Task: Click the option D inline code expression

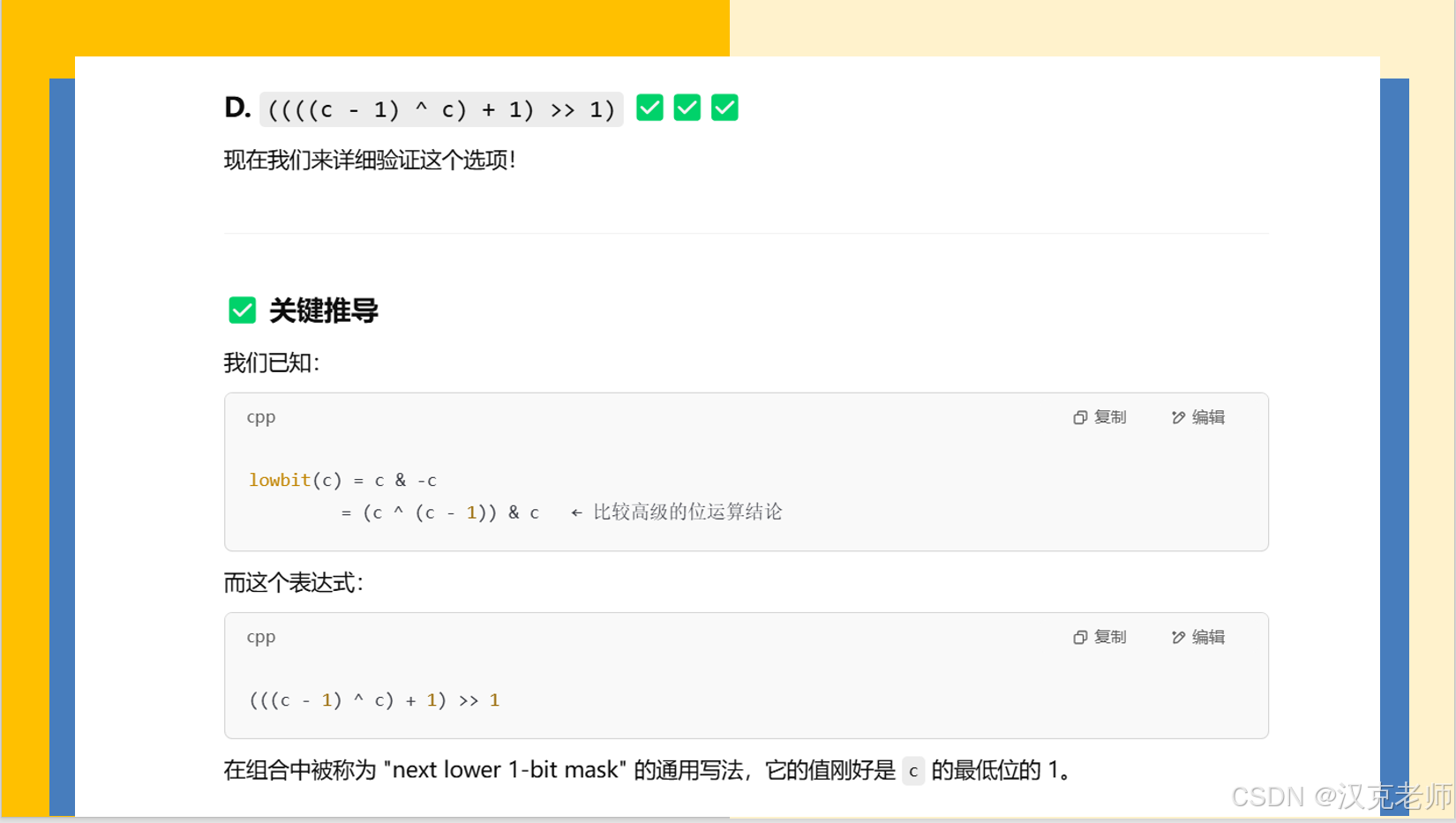Action: pos(441,109)
